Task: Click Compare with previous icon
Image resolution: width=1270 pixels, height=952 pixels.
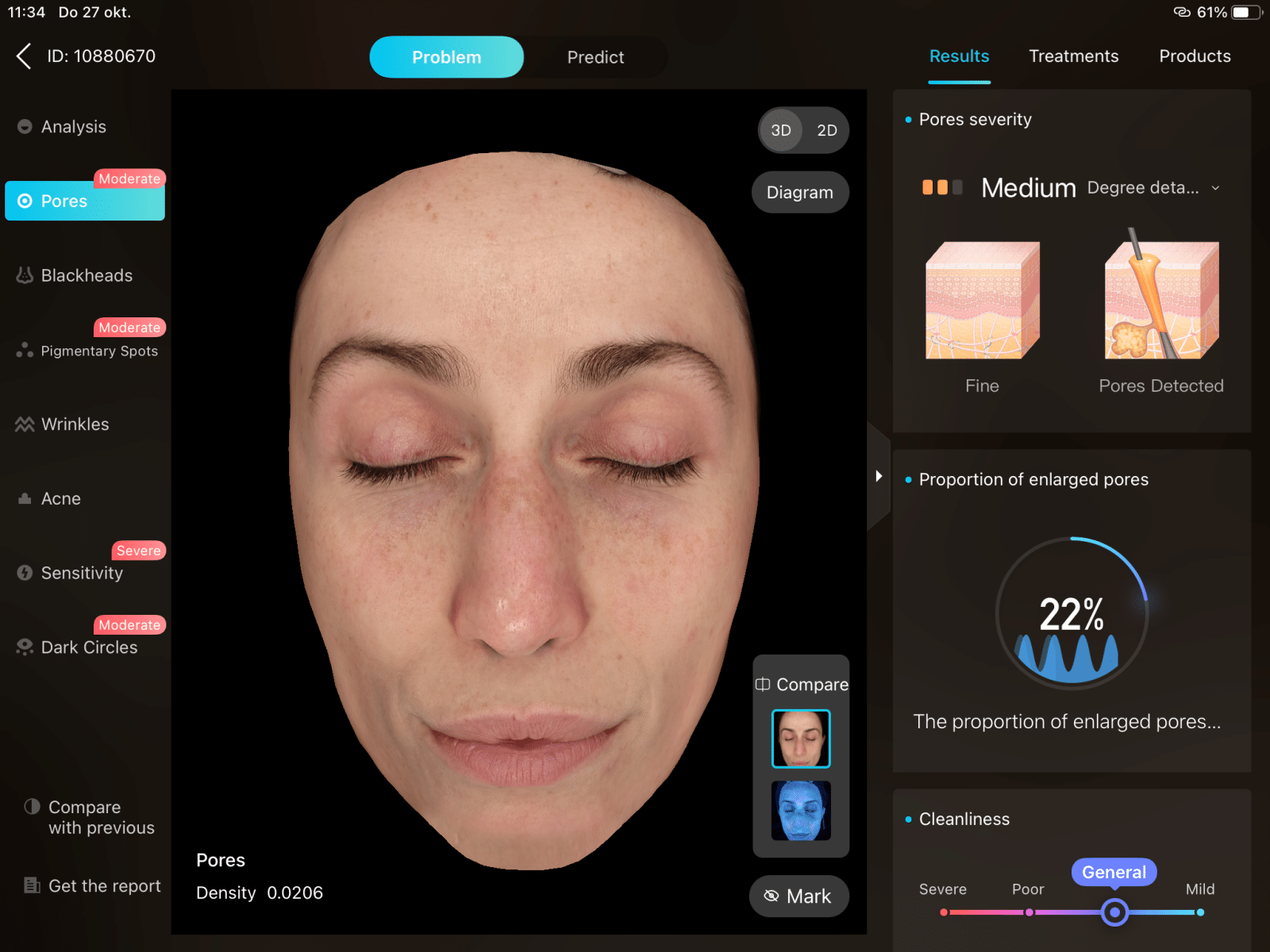Action: (x=32, y=807)
